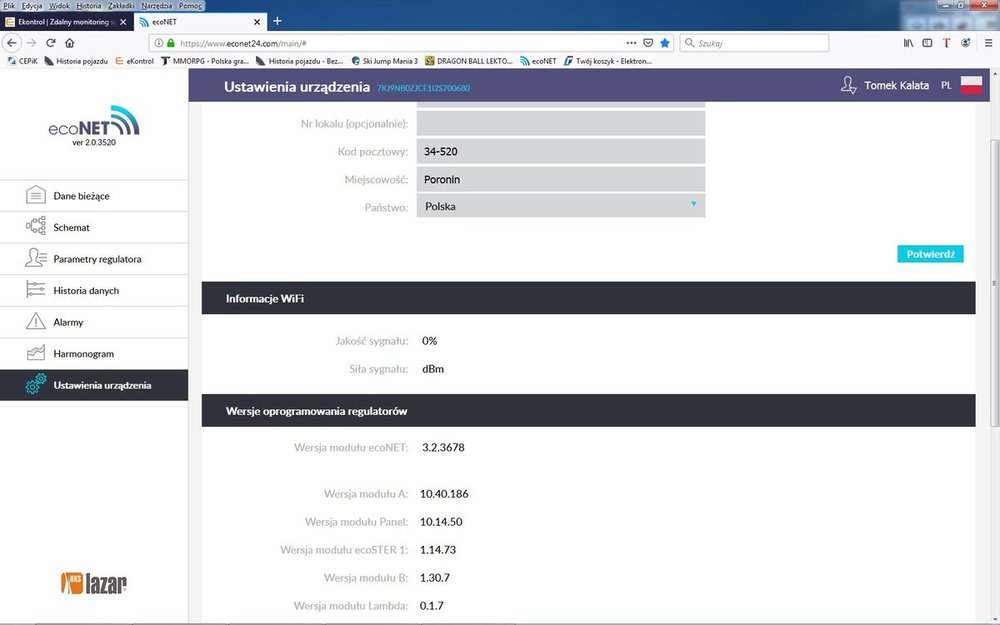Click the user profile icon by Tomek Kalata

click(848, 86)
